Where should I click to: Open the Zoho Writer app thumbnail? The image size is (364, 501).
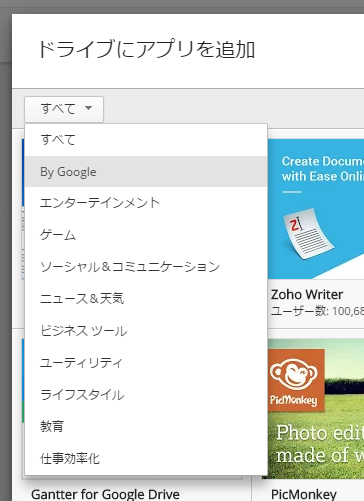point(316,209)
